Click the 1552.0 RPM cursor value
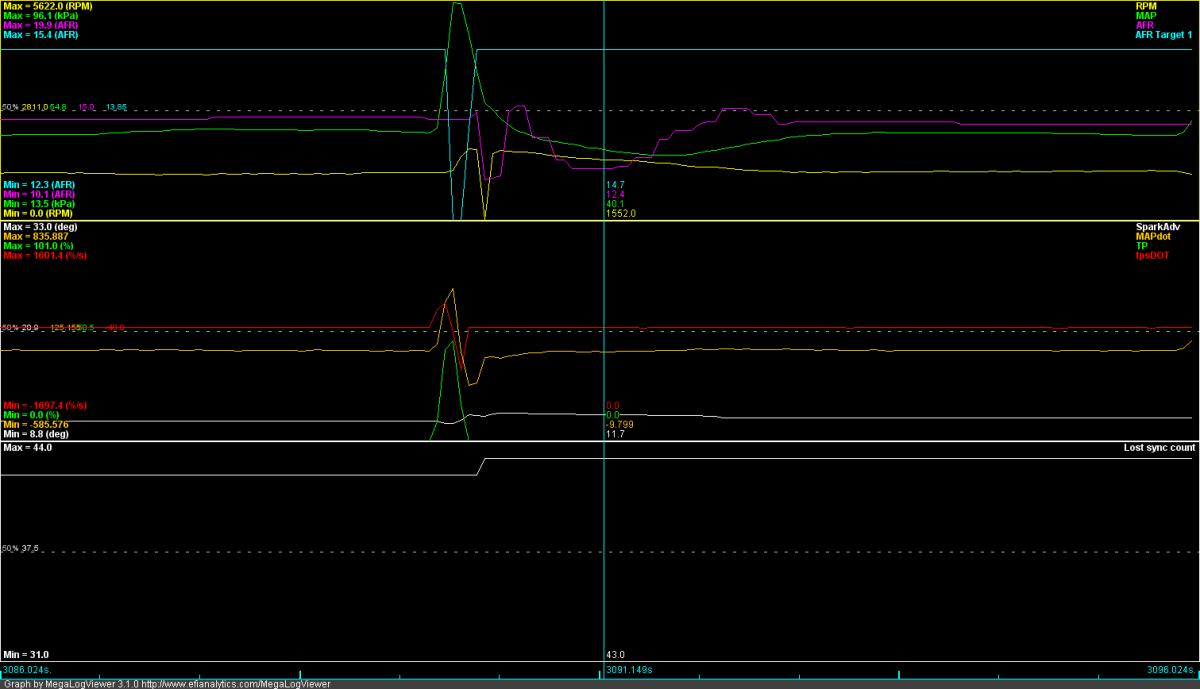The height and width of the screenshot is (689, 1200). (621, 214)
